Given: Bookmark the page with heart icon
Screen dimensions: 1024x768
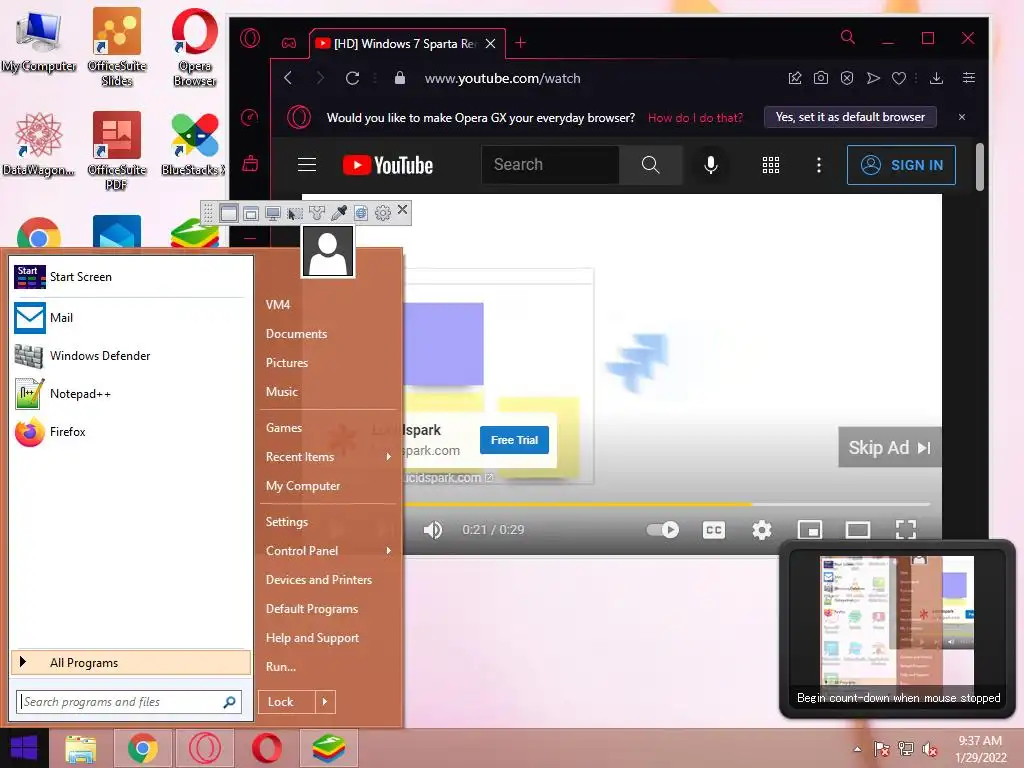Looking at the screenshot, I should click(899, 78).
